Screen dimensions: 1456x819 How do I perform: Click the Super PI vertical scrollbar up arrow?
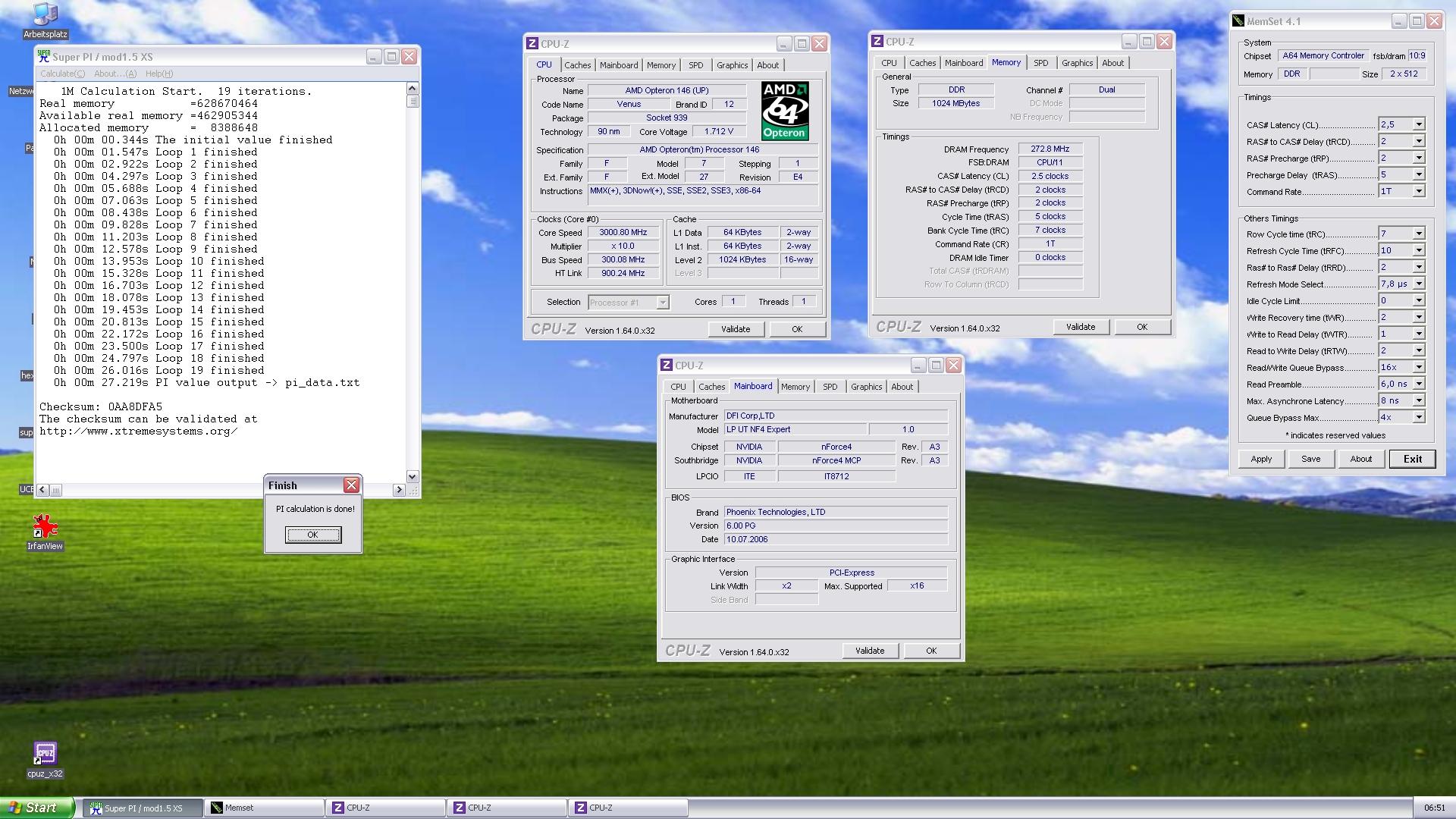point(412,88)
